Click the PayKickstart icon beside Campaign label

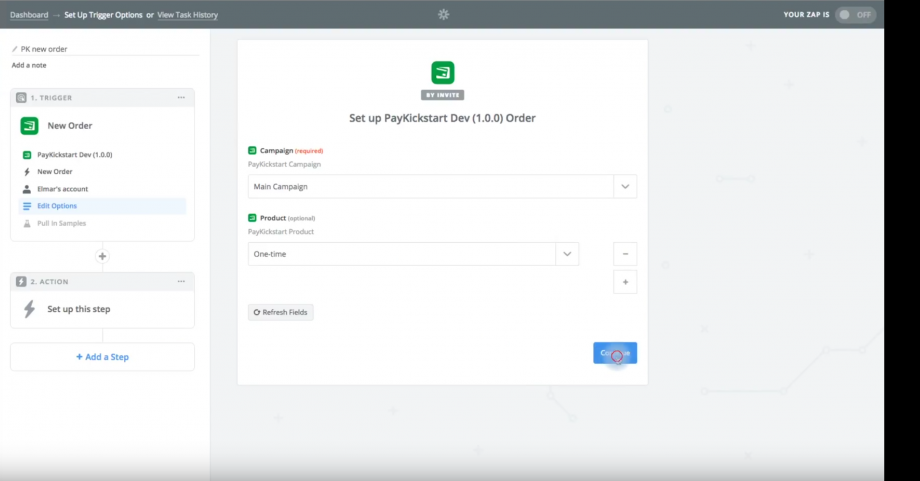(x=252, y=151)
